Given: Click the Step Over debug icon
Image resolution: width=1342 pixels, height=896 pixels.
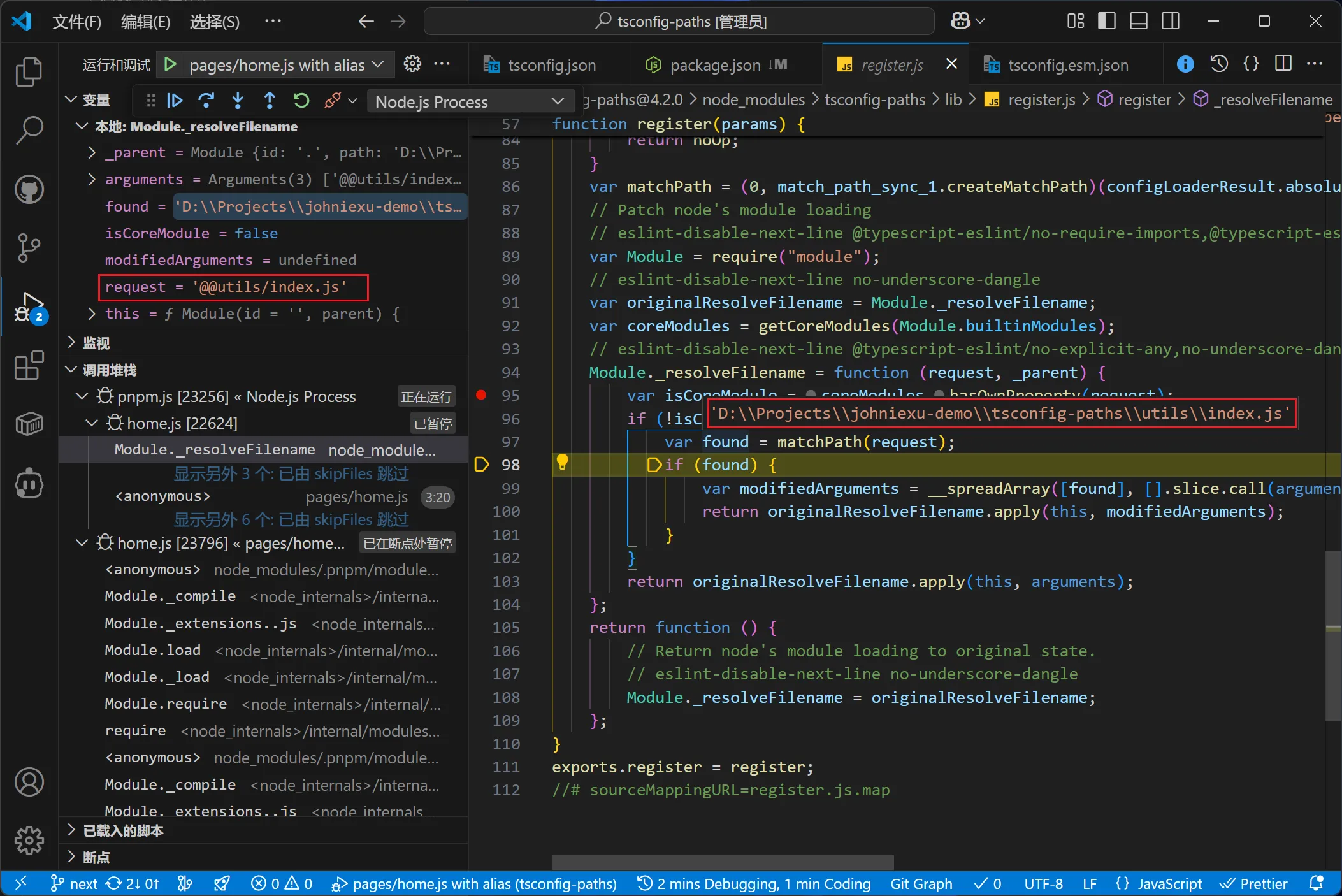Looking at the screenshot, I should click(x=206, y=101).
